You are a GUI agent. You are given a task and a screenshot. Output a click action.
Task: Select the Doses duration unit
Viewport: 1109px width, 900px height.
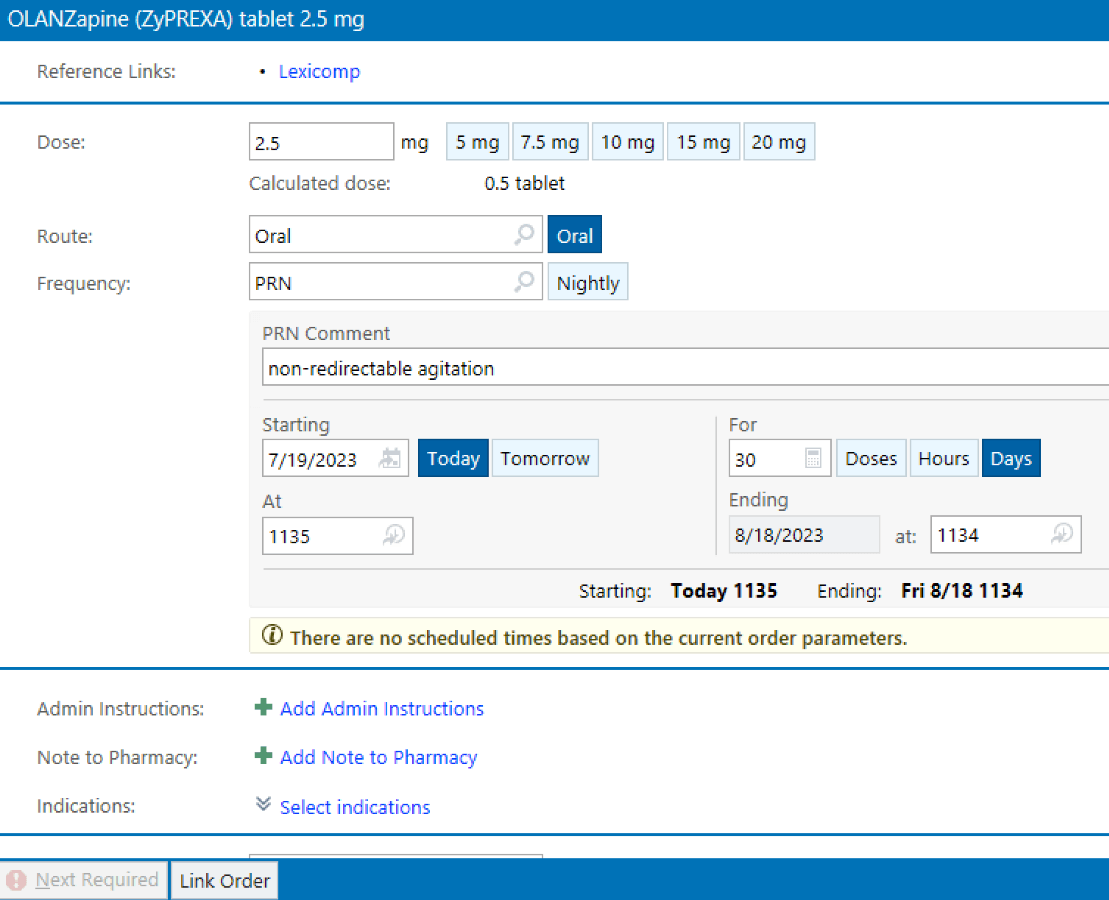coord(871,459)
